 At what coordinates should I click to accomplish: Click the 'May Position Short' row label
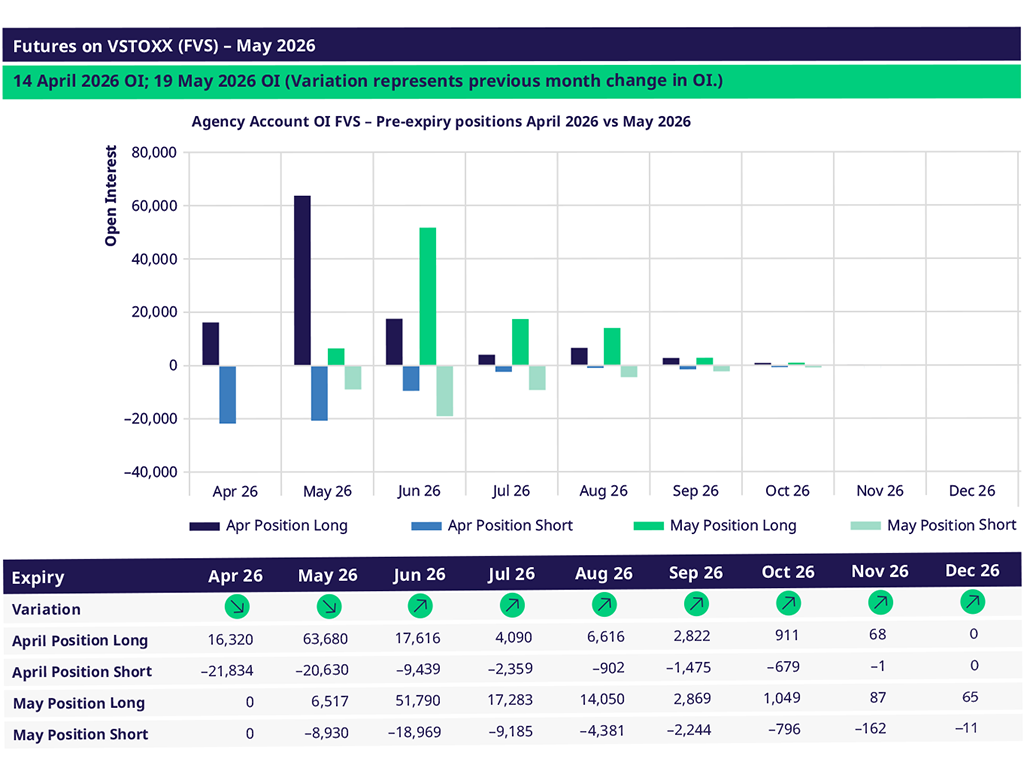(x=80, y=734)
